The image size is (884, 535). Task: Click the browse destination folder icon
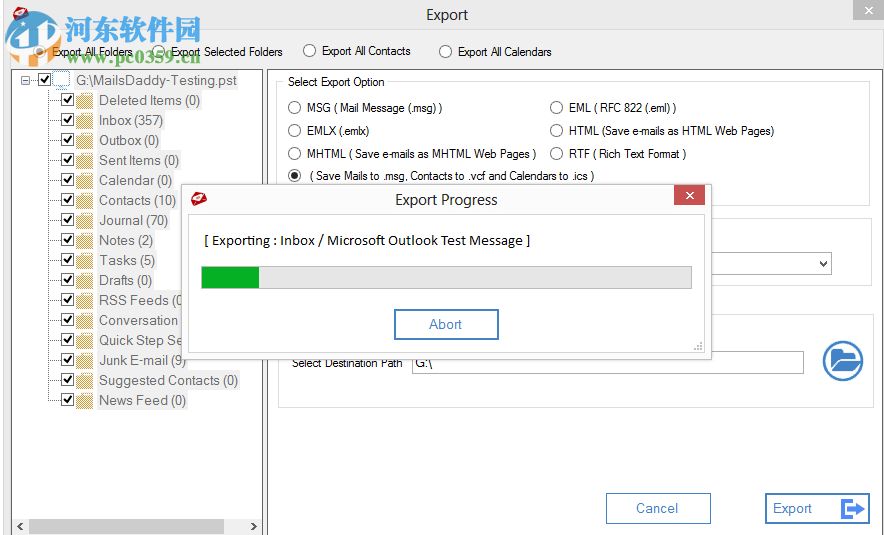point(843,361)
